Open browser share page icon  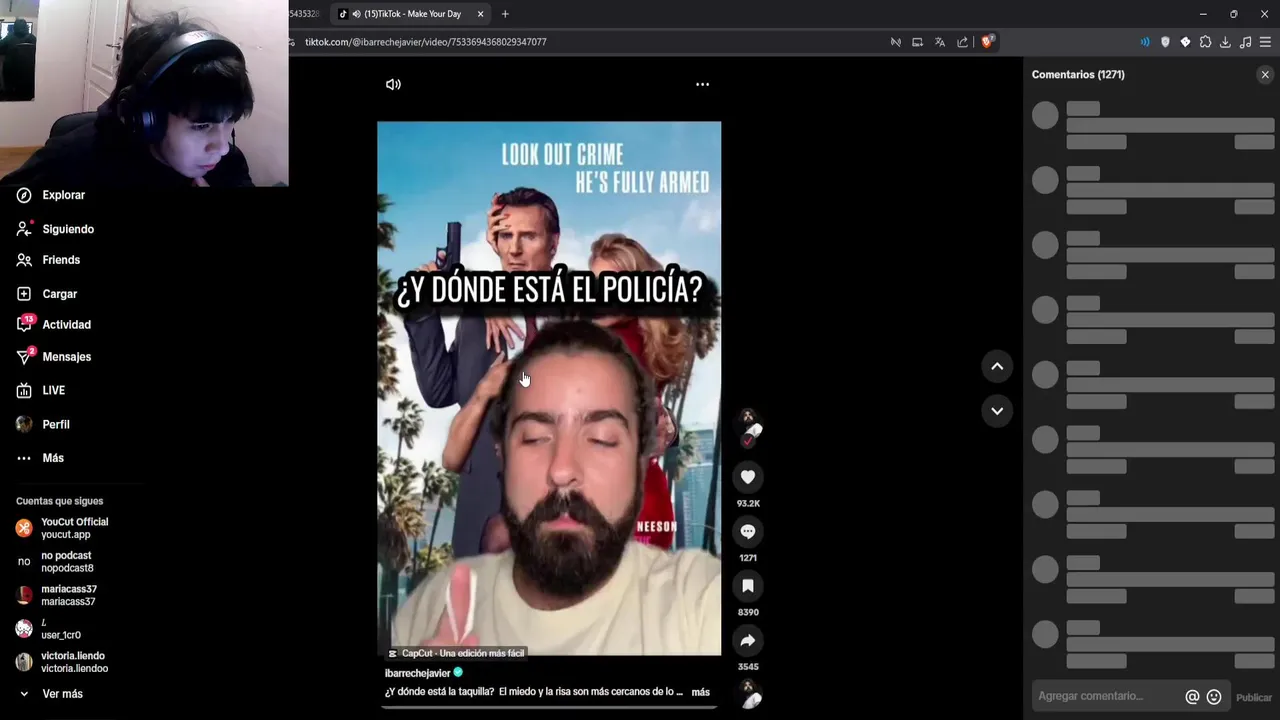coord(962,42)
